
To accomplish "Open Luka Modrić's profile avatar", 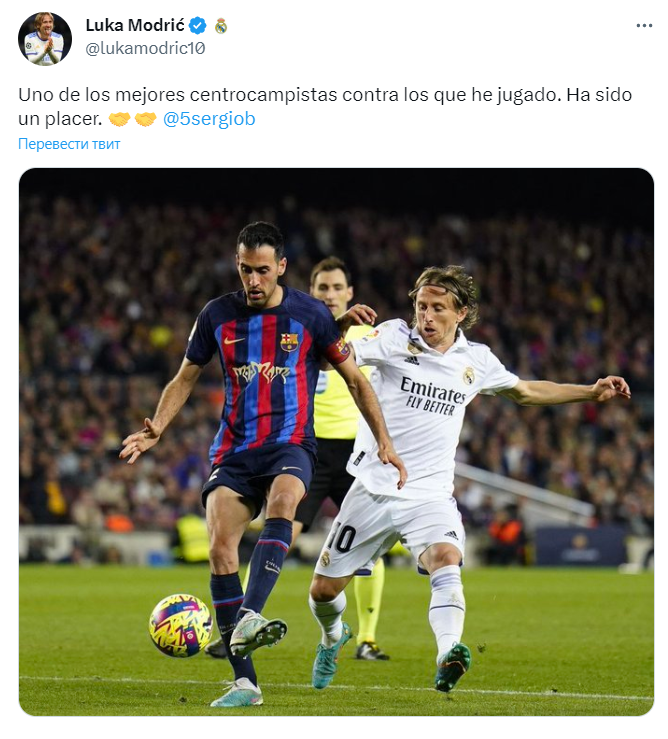I will [x=45, y=39].
